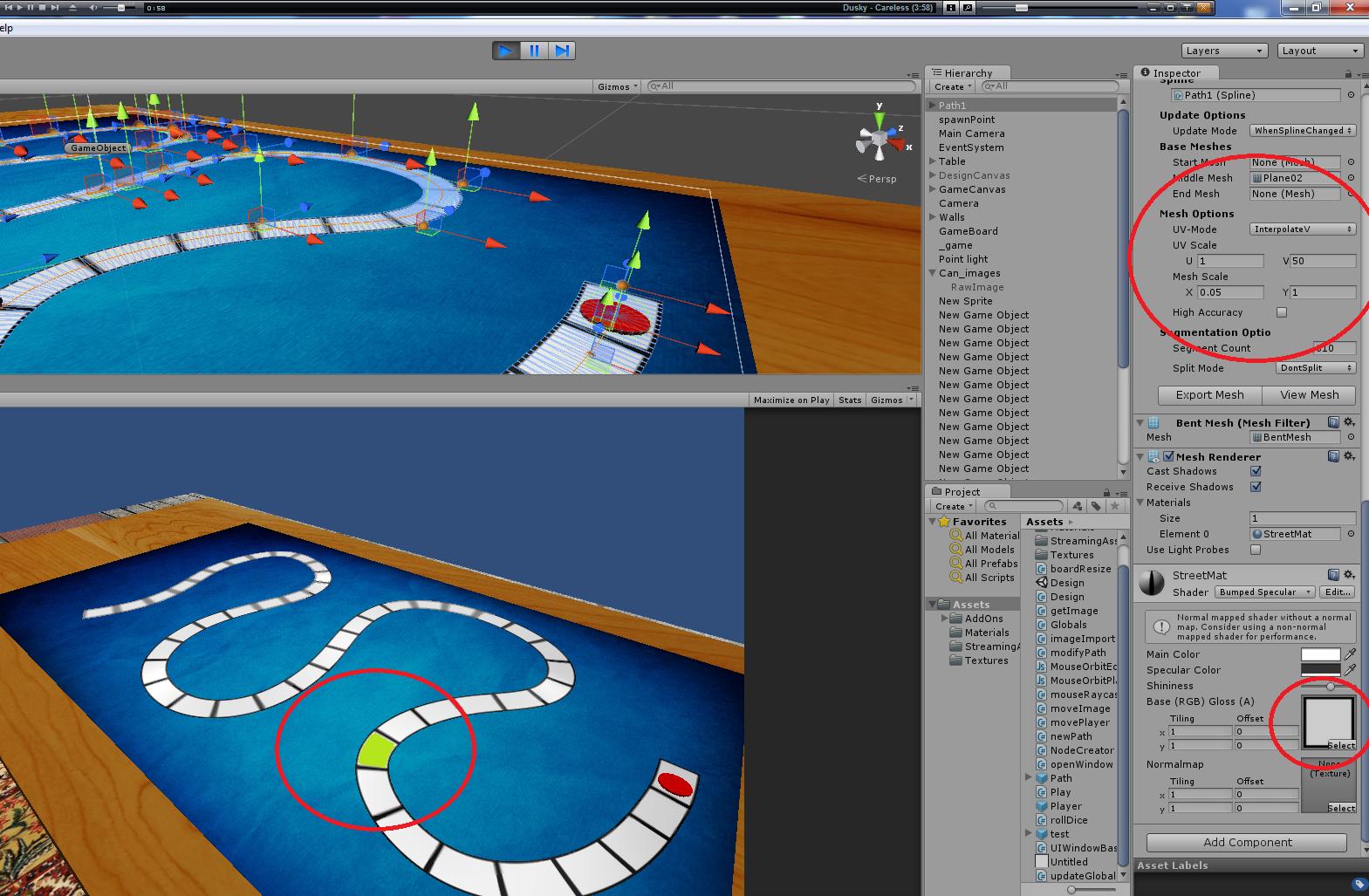Click the scene orientation gizmo
Screen dimensions: 1369x896
click(880, 138)
